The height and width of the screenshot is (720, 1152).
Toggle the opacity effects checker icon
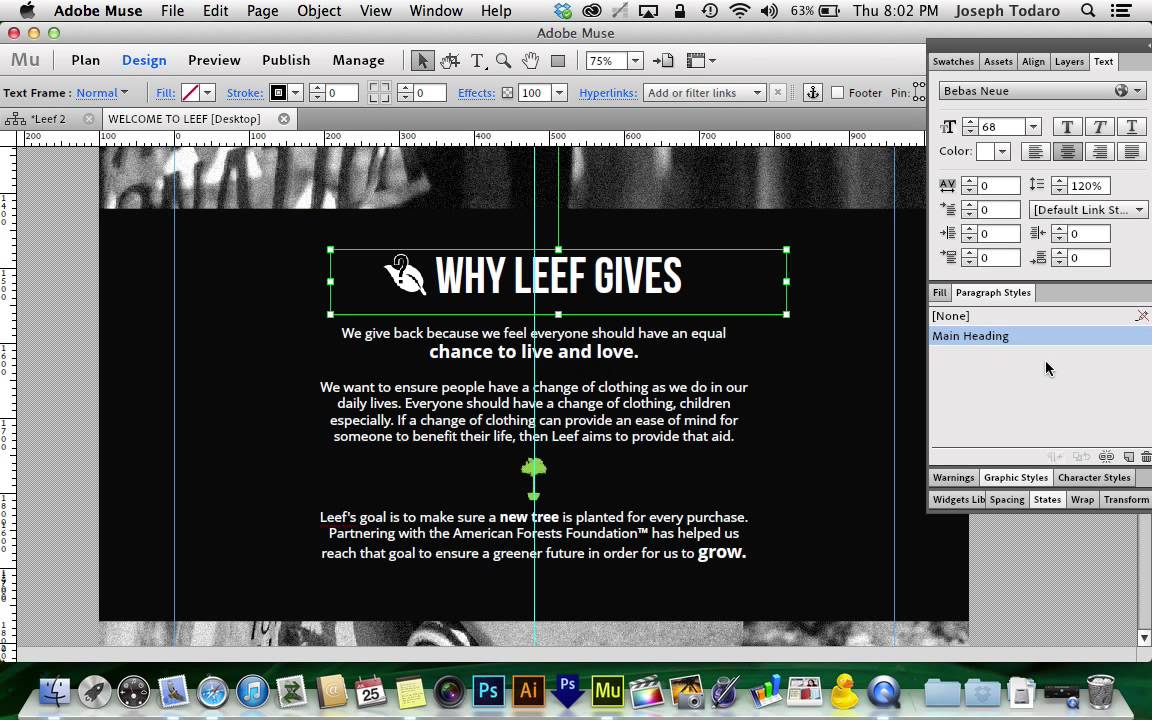(507, 93)
